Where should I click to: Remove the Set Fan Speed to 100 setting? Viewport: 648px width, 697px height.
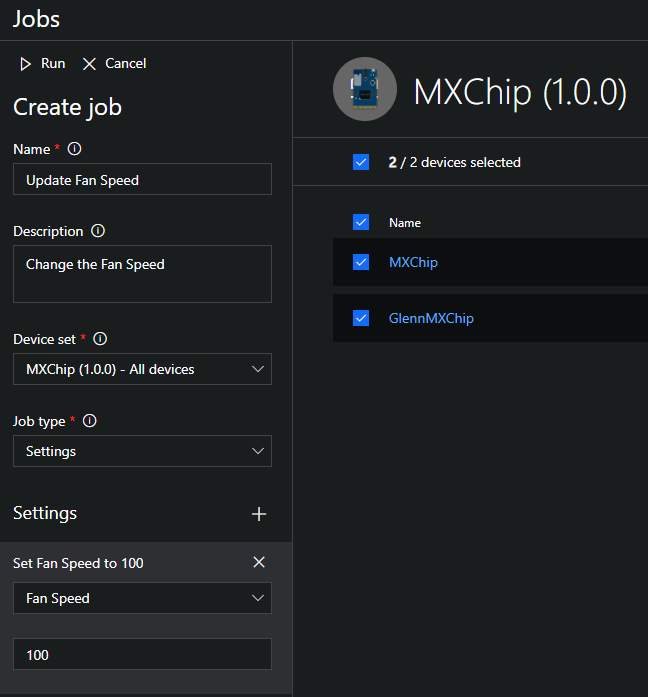(x=259, y=563)
